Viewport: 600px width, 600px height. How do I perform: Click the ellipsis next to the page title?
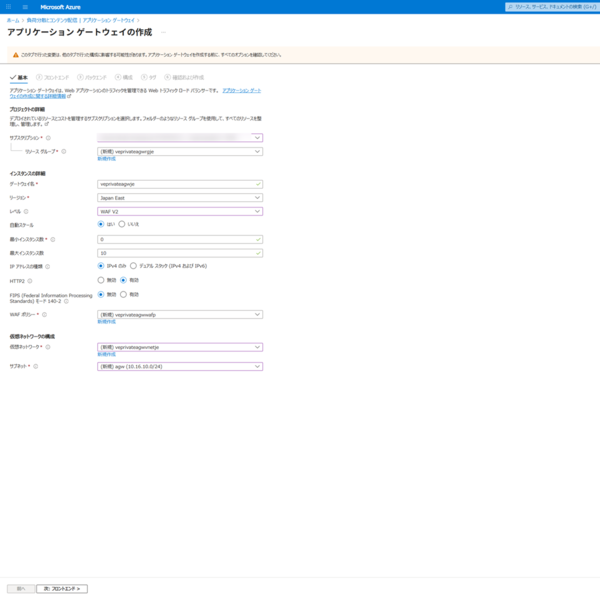[x=163, y=32]
